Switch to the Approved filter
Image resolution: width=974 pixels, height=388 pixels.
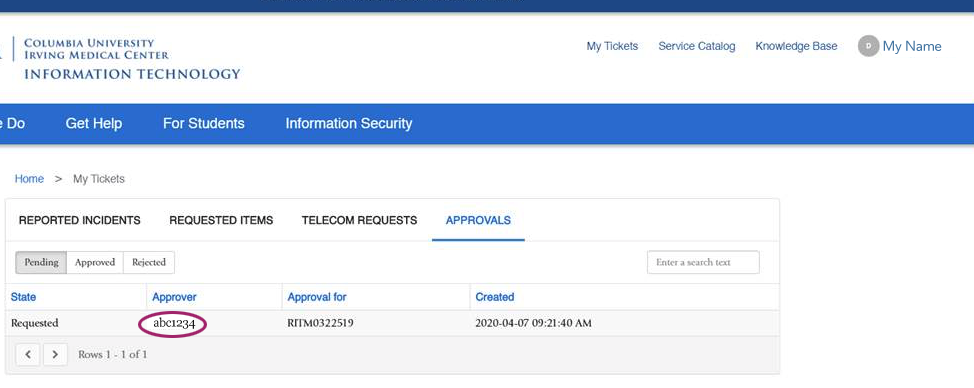pos(95,262)
